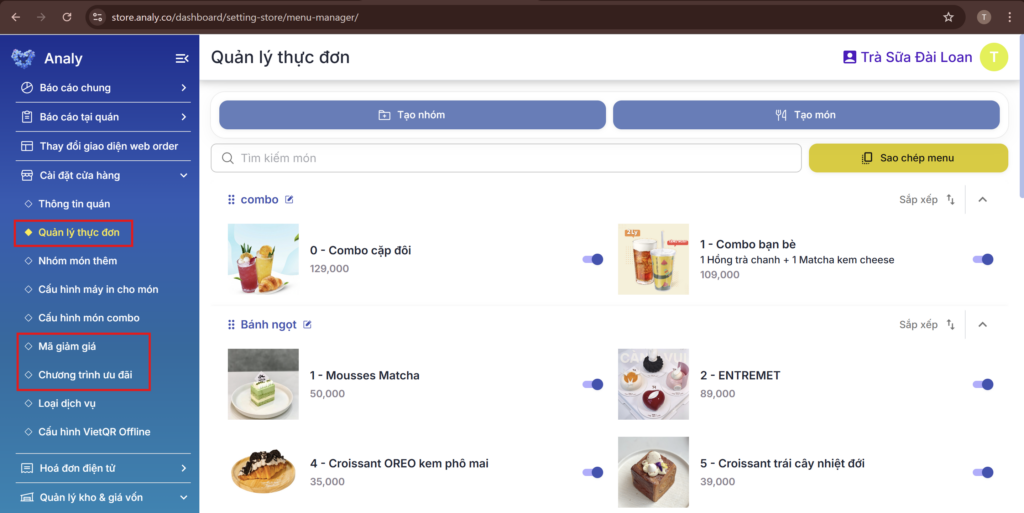
Task: Click the edit icon next to combo group
Action: (x=289, y=200)
